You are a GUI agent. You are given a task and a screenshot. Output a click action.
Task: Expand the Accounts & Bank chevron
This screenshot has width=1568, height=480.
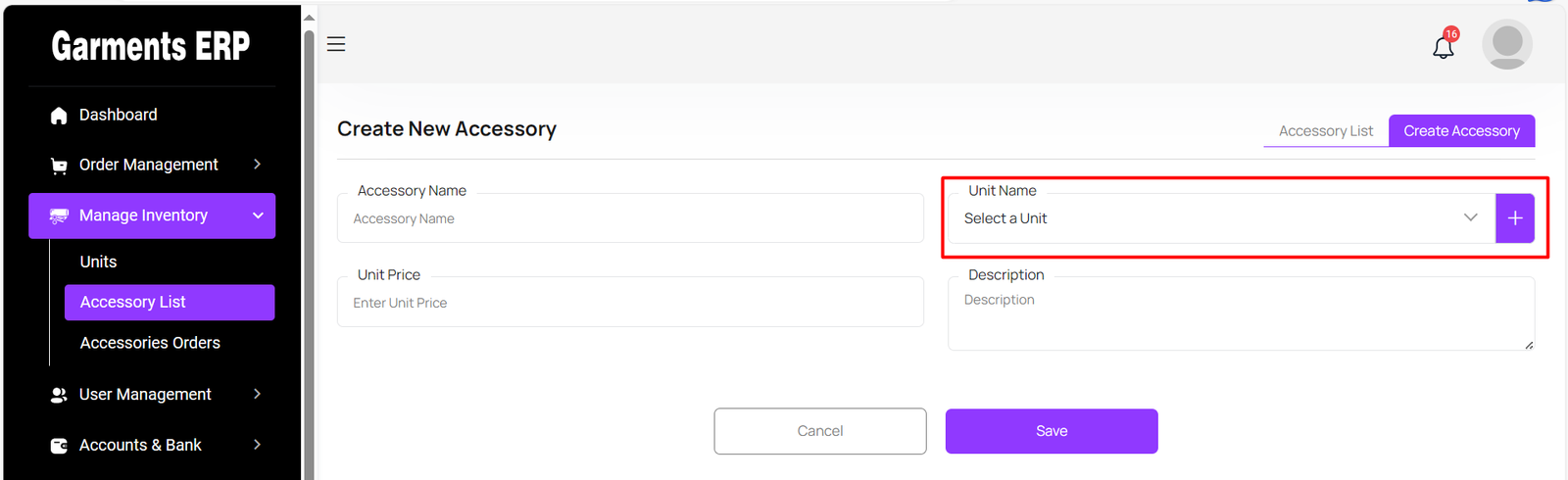click(258, 445)
